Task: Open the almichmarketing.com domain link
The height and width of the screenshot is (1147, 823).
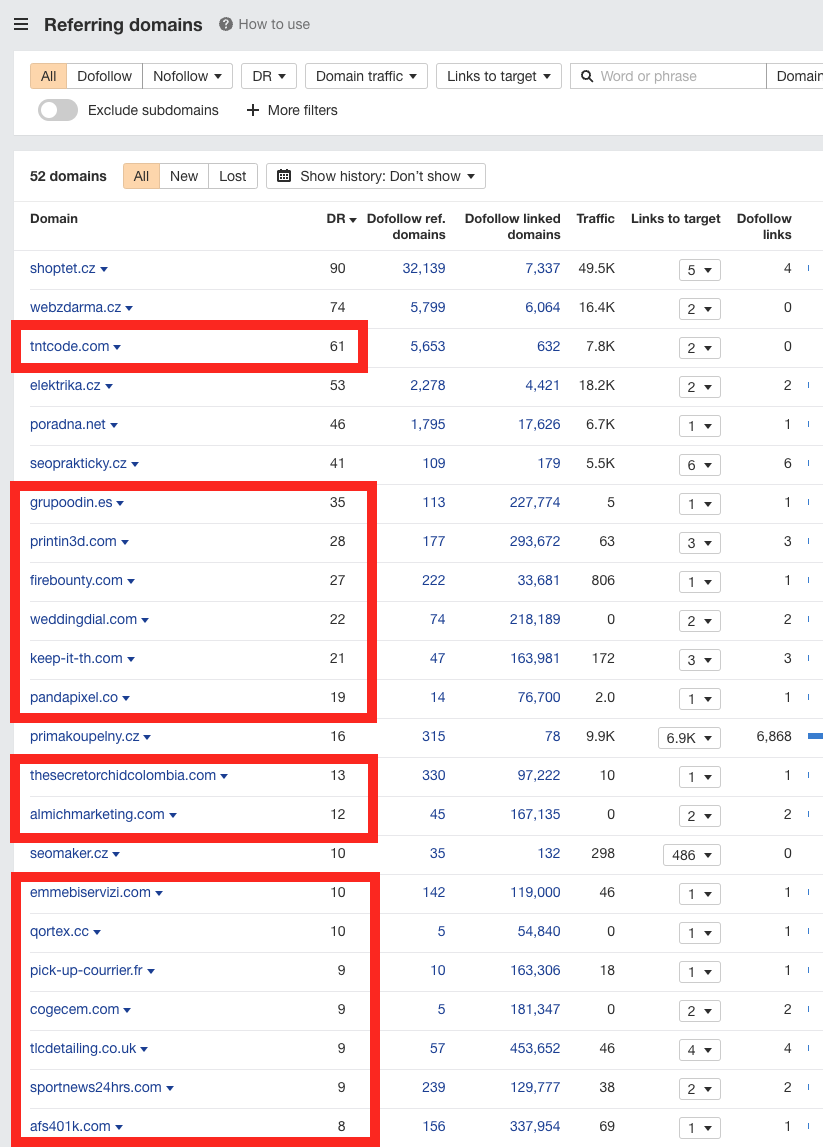Action: [97, 815]
